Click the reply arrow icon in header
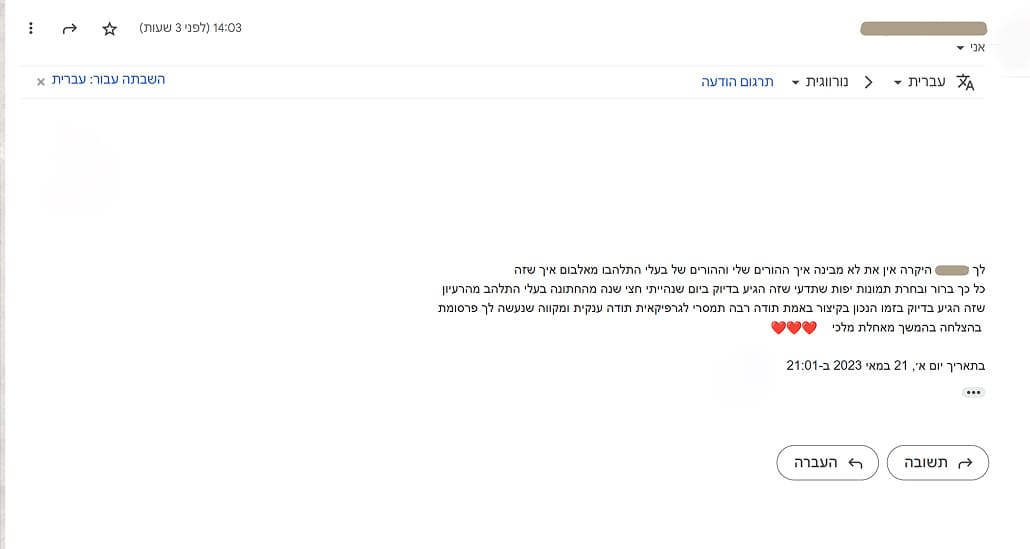This screenshot has height=549, width=1030. (70, 28)
